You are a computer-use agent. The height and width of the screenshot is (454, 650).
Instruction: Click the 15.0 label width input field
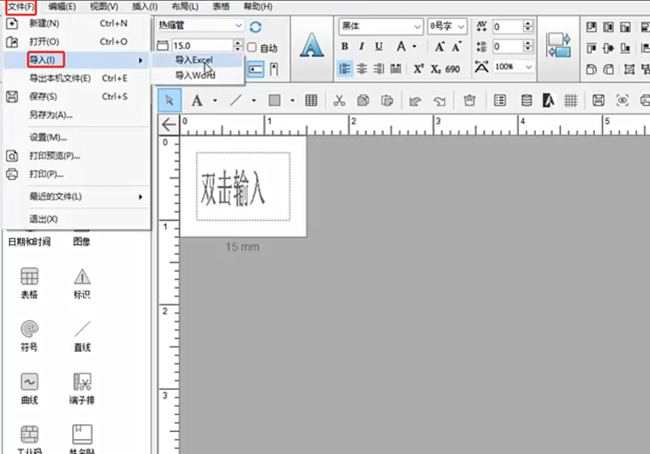[202, 46]
